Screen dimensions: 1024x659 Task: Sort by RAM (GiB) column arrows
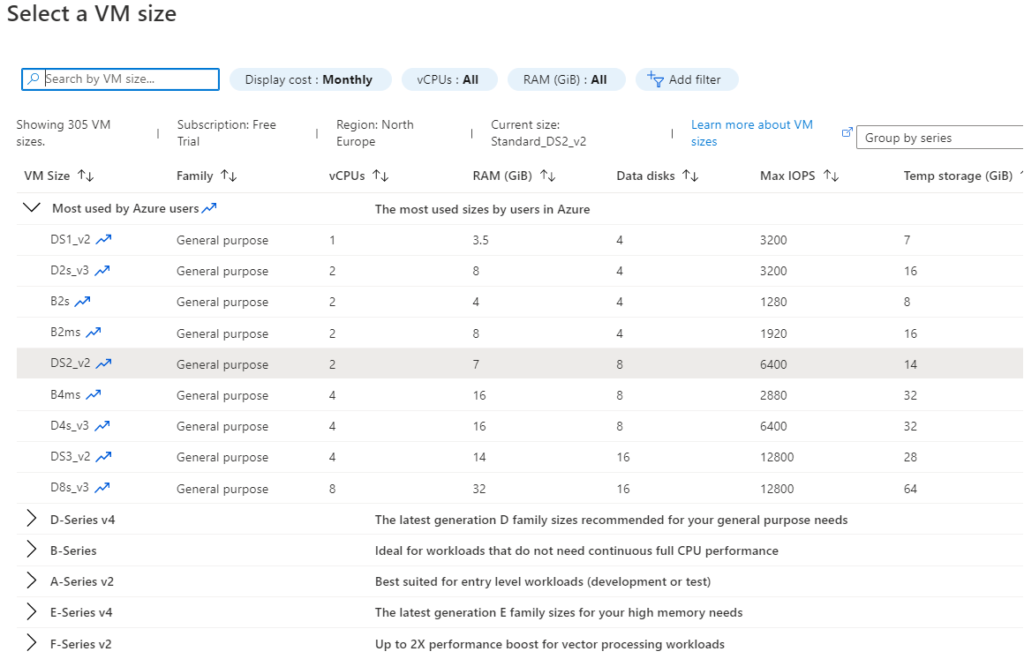click(548, 176)
